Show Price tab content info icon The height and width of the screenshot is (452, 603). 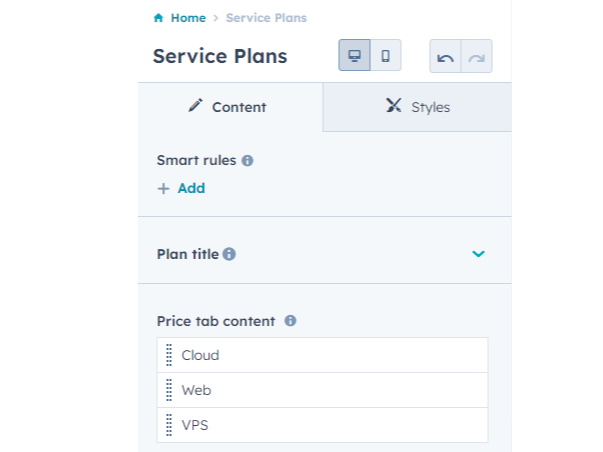(x=290, y=321)
